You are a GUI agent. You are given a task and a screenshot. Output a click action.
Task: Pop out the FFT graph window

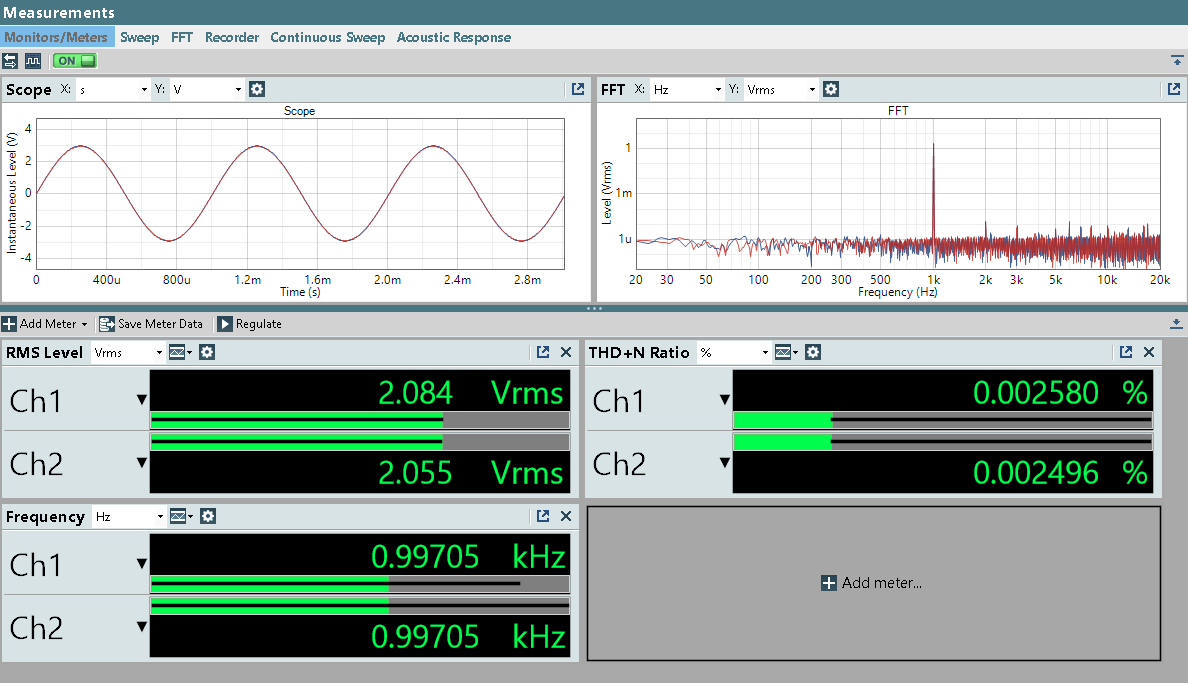1174,89
